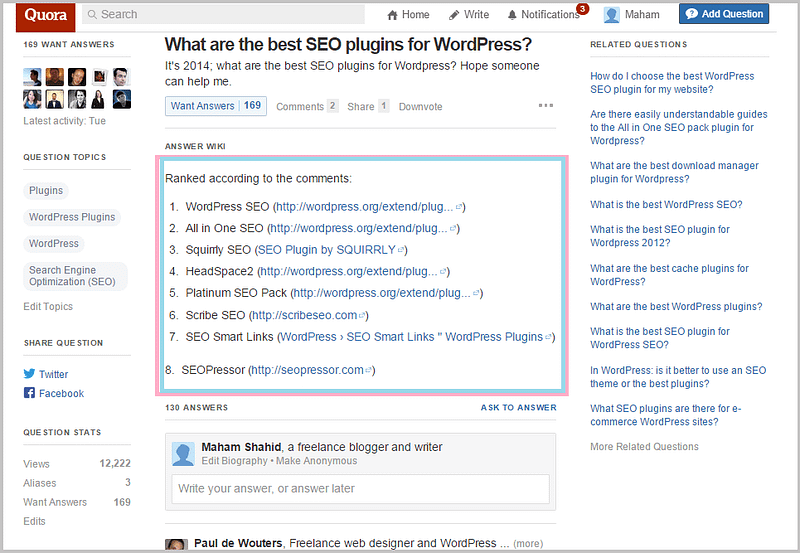Click the Home nav item

pyautogui.click(x=408, y=15)
